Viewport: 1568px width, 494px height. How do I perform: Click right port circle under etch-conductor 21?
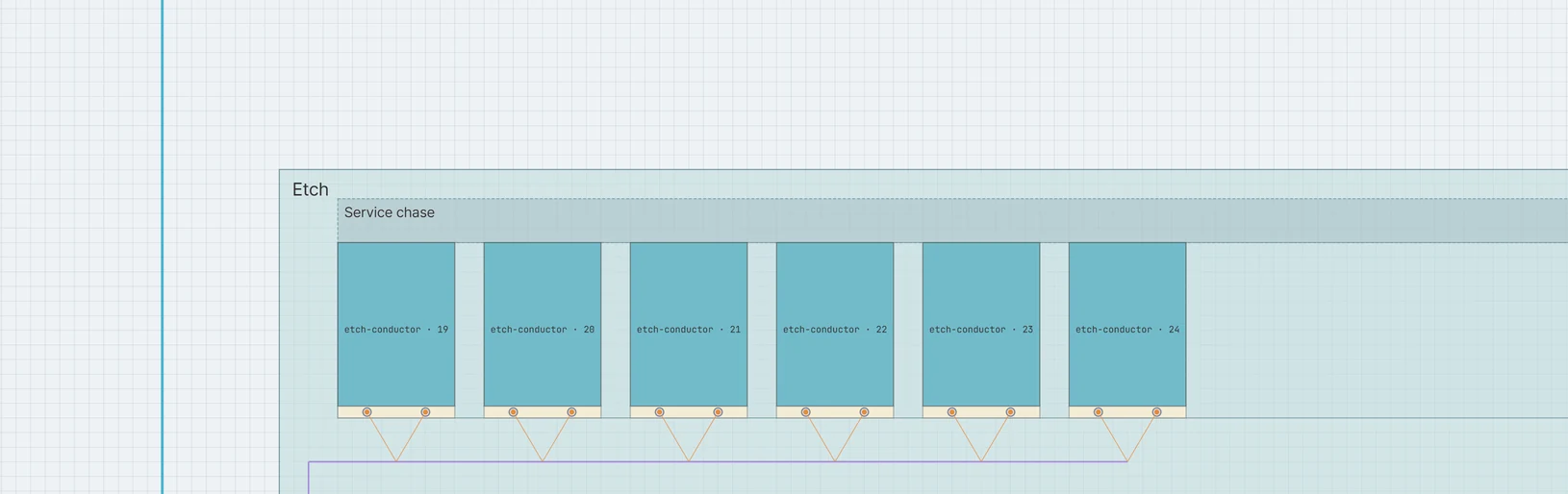pyautogui.click(x=718, y=412)
